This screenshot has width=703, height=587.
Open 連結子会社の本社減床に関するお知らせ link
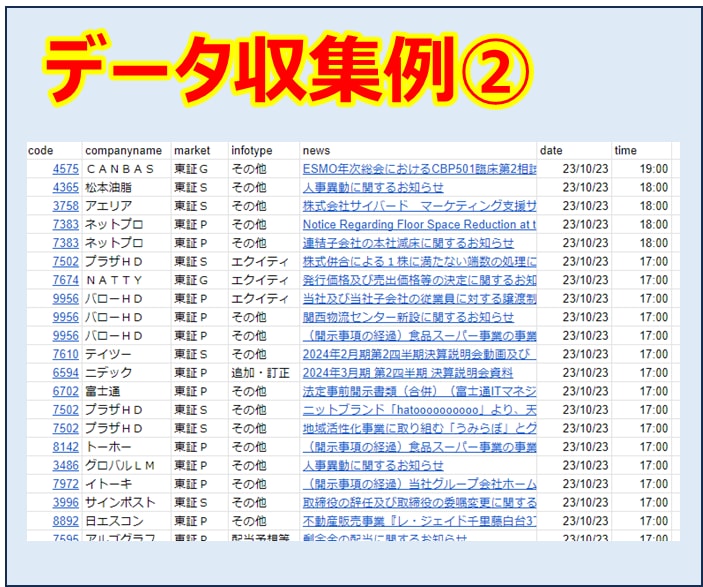pyautogui.click(x=408, y=243)
